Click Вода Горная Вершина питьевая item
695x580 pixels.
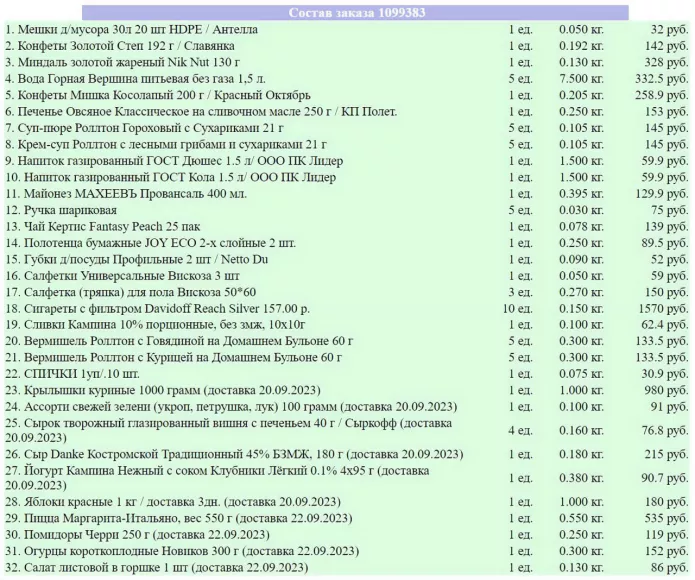[x=136, y=79]
